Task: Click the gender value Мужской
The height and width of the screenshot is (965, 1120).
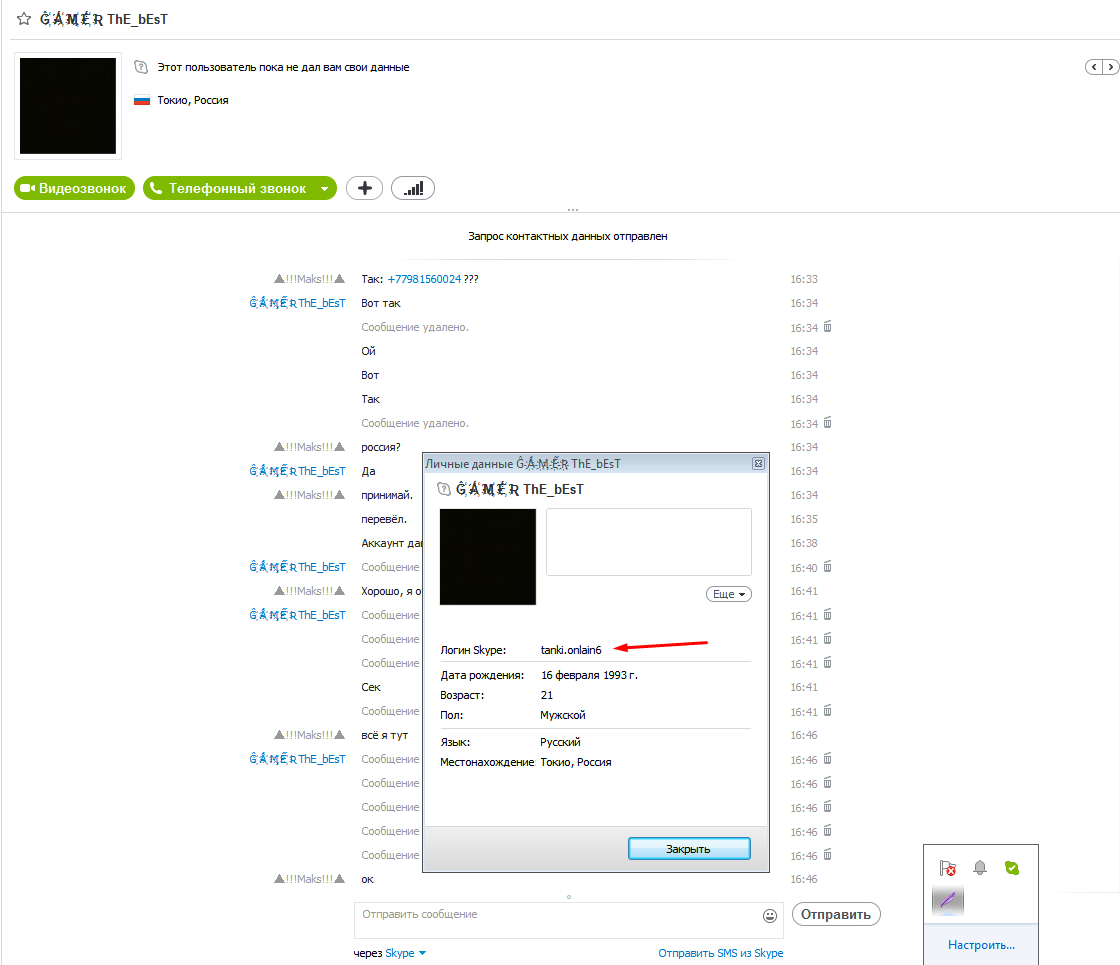Action: coord(563,715)
